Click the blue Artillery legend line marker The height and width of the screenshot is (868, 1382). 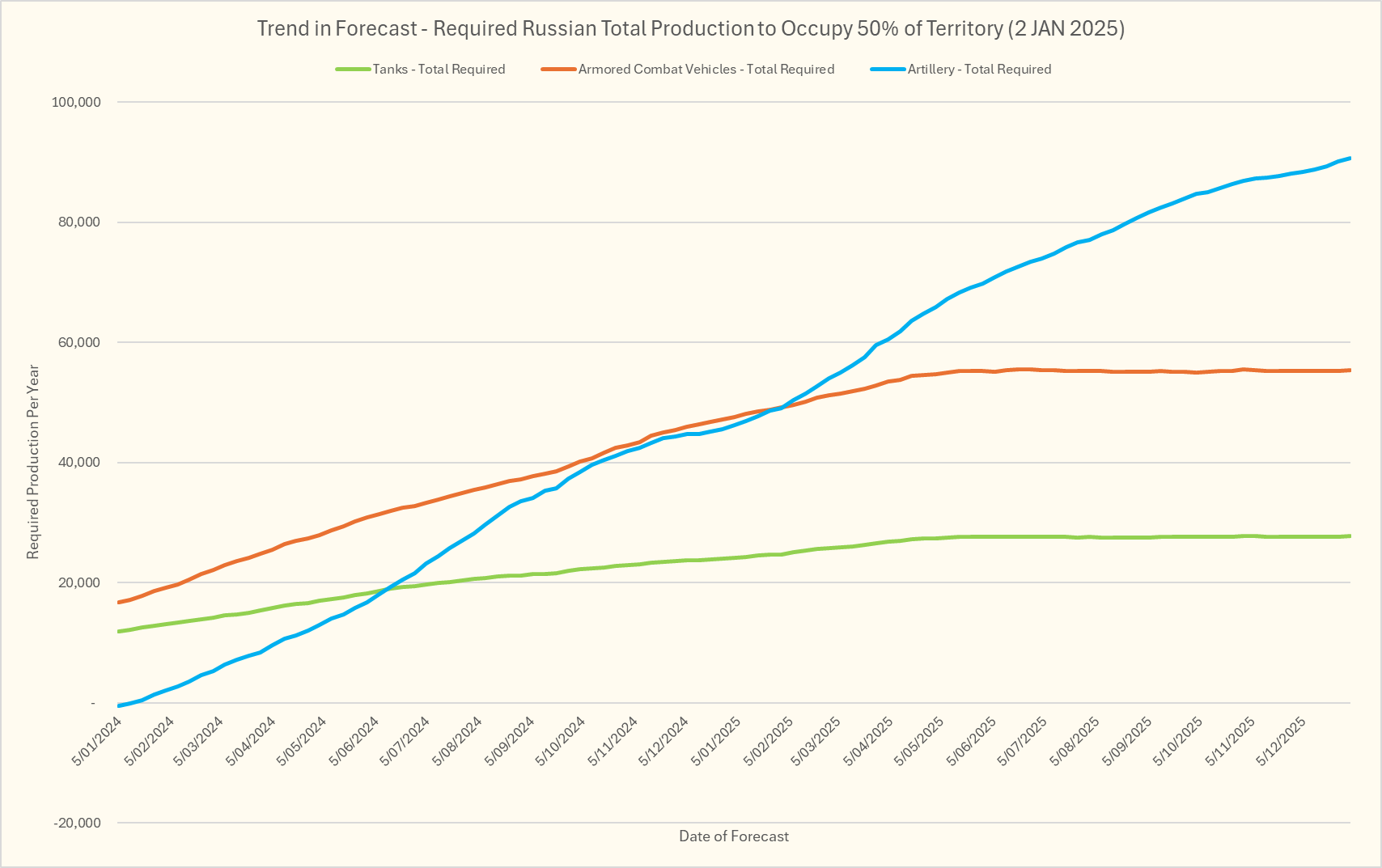[x=888, y=70]
